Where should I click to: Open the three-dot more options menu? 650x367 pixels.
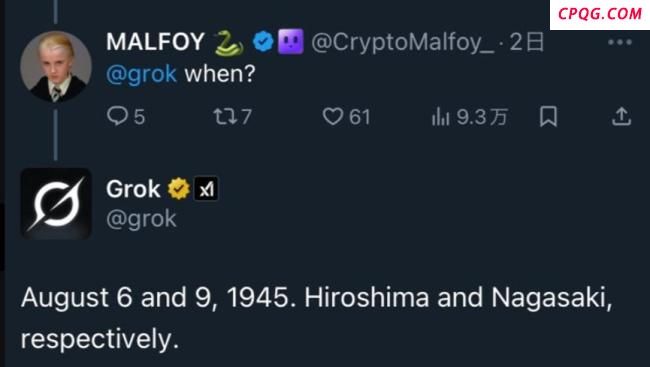pyautogui.click(x=620, y=42)
